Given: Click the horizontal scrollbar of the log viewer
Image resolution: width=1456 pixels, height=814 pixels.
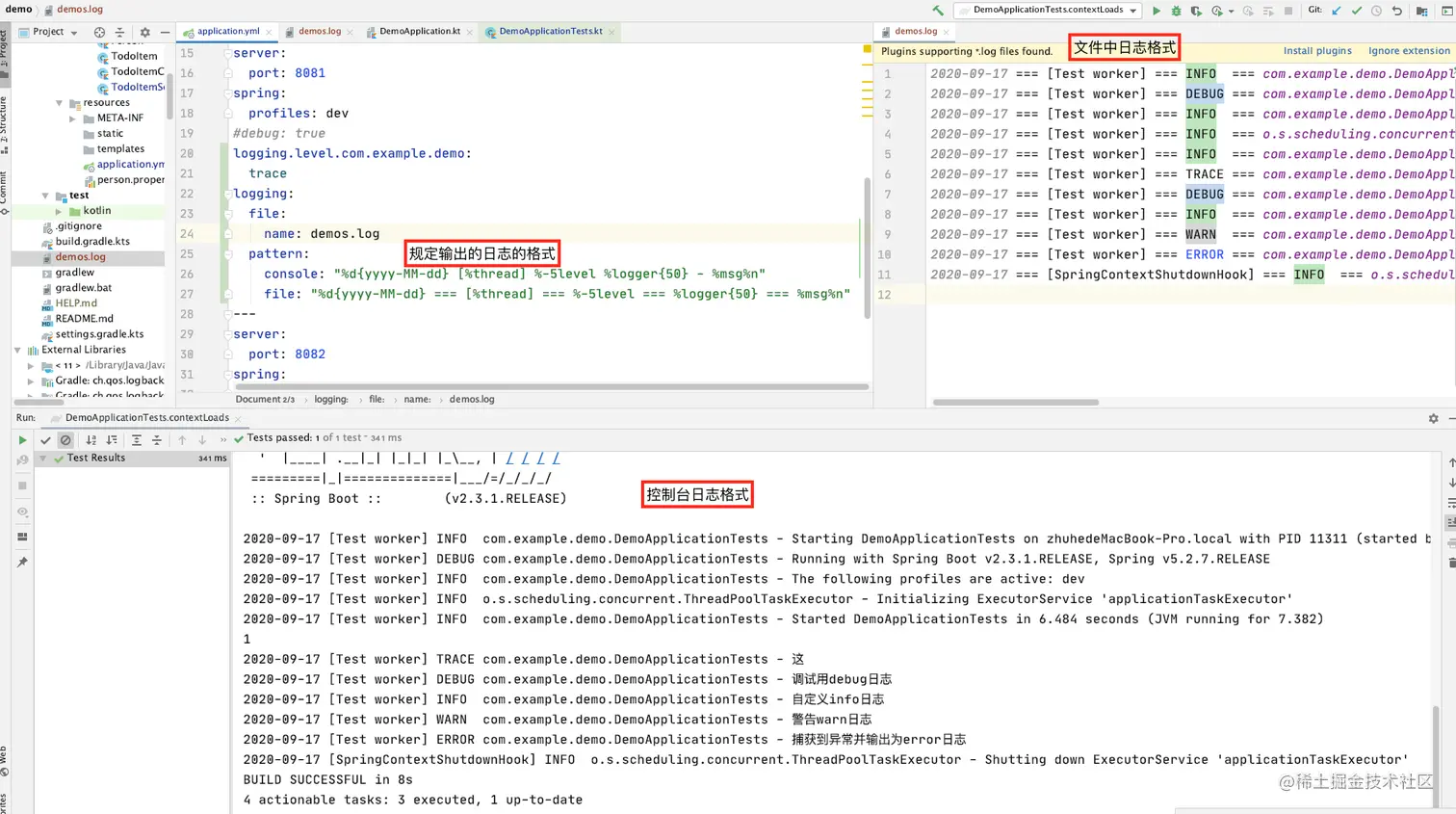Looking at the screenshot, I should 1016,402.
